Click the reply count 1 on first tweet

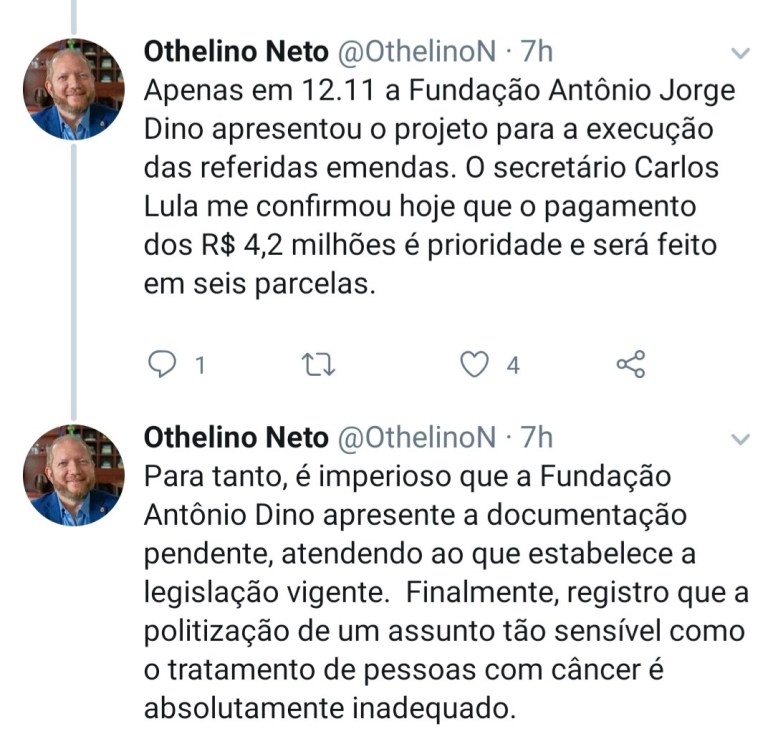200,365
